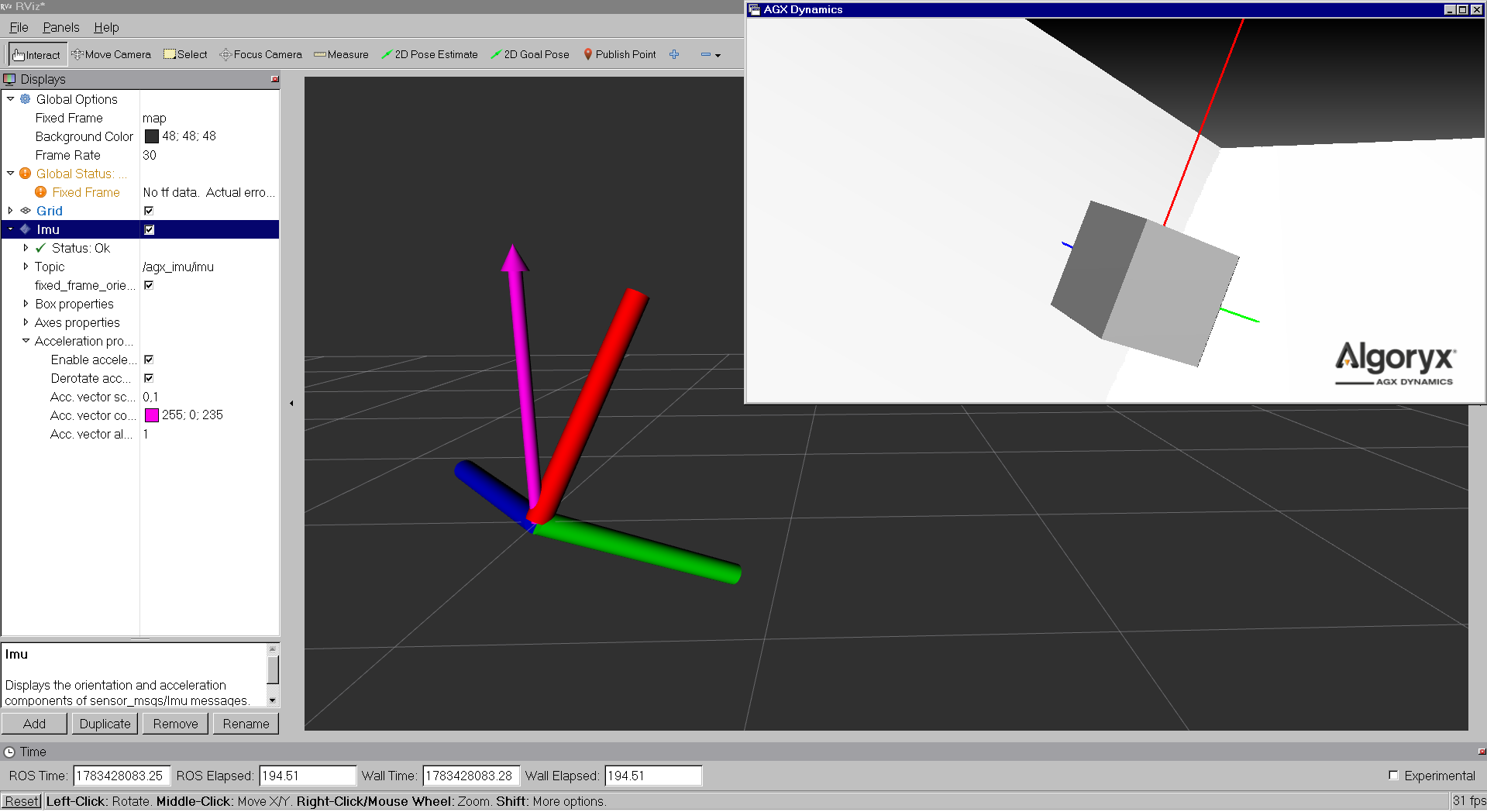Activate the Move Camera tool
Viewport: 1487px width, 812px height.
point(111,55)
